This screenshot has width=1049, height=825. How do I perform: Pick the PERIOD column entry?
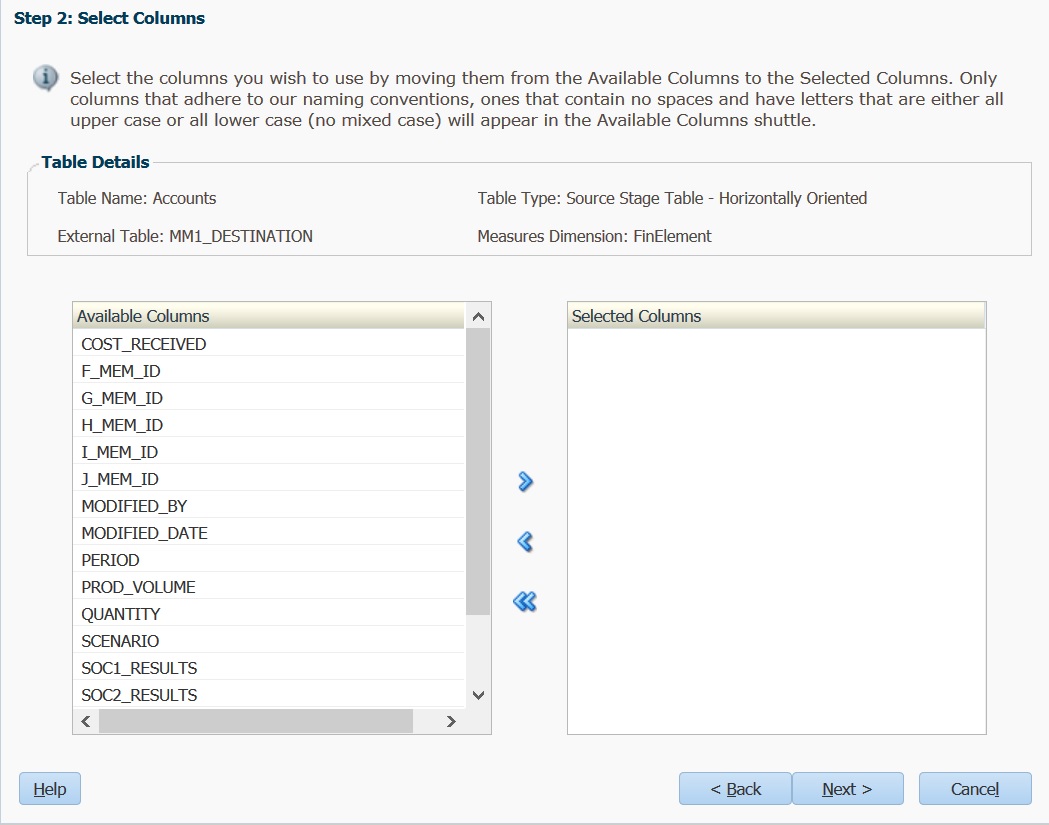pyautogui.click(x=111, y=560)
